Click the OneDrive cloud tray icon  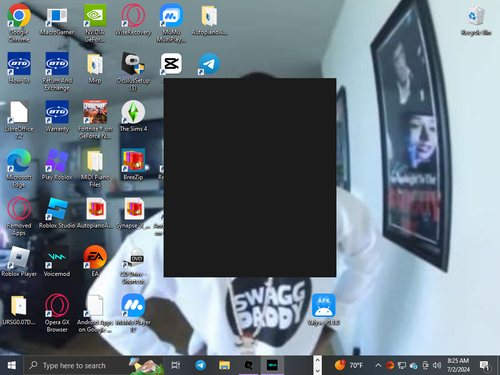pos(413,366)
